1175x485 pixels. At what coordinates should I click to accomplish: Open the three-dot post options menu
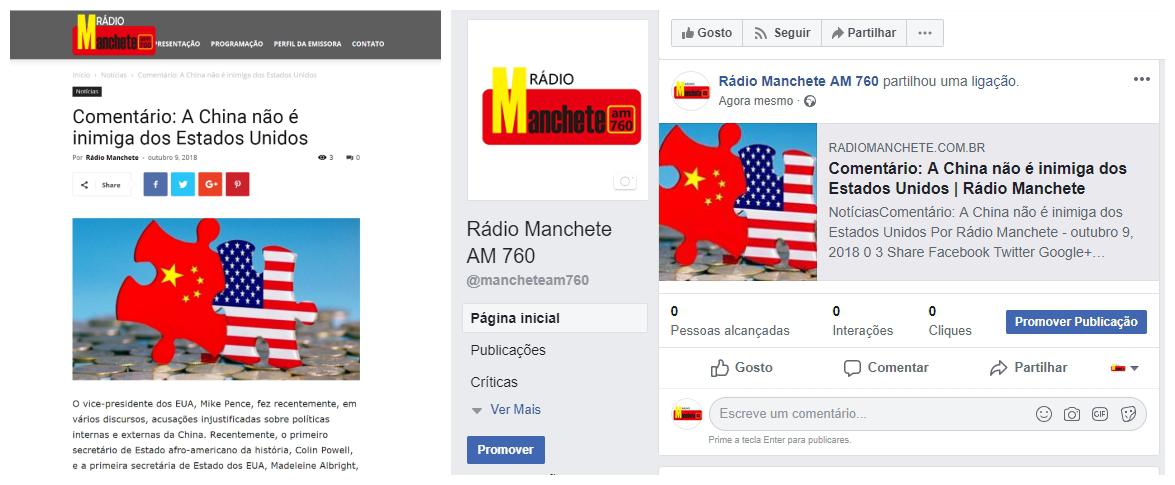point(1141,79)
